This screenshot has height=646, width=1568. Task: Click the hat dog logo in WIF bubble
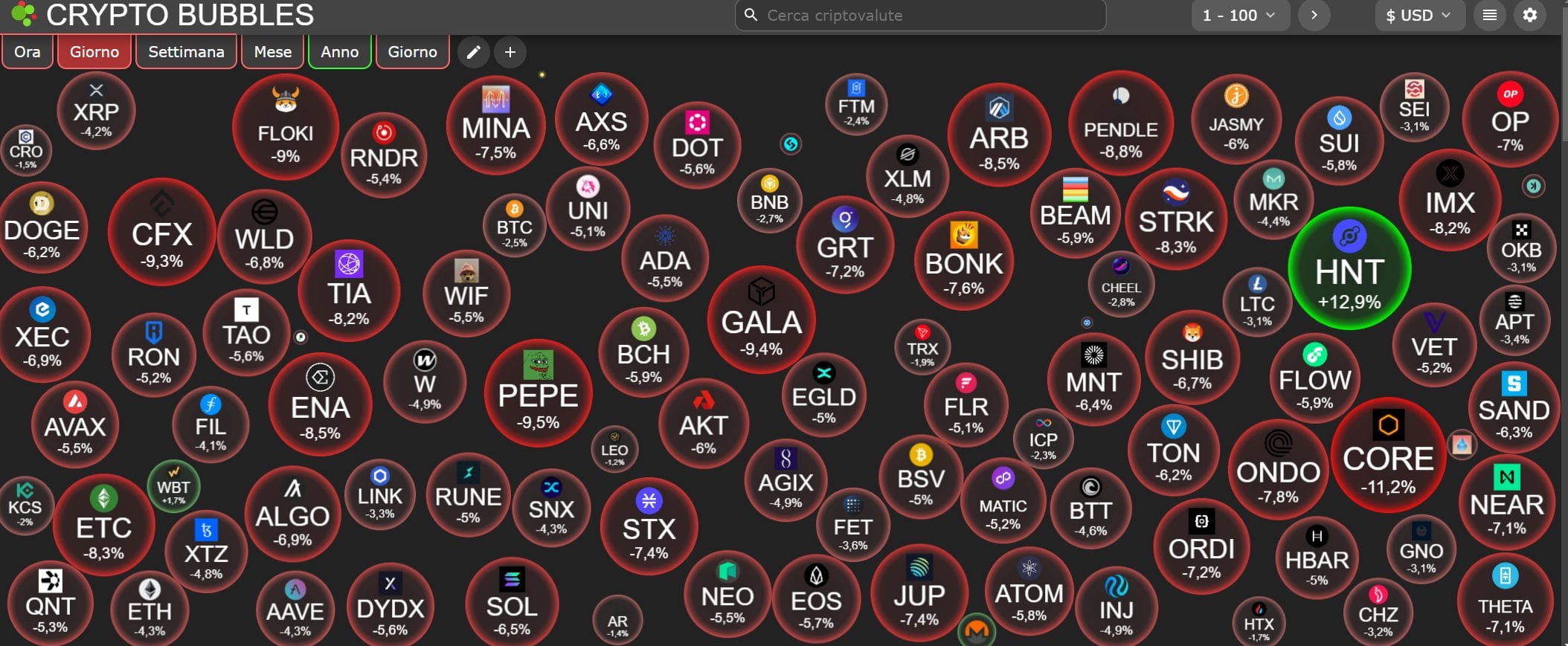point(466,271)
